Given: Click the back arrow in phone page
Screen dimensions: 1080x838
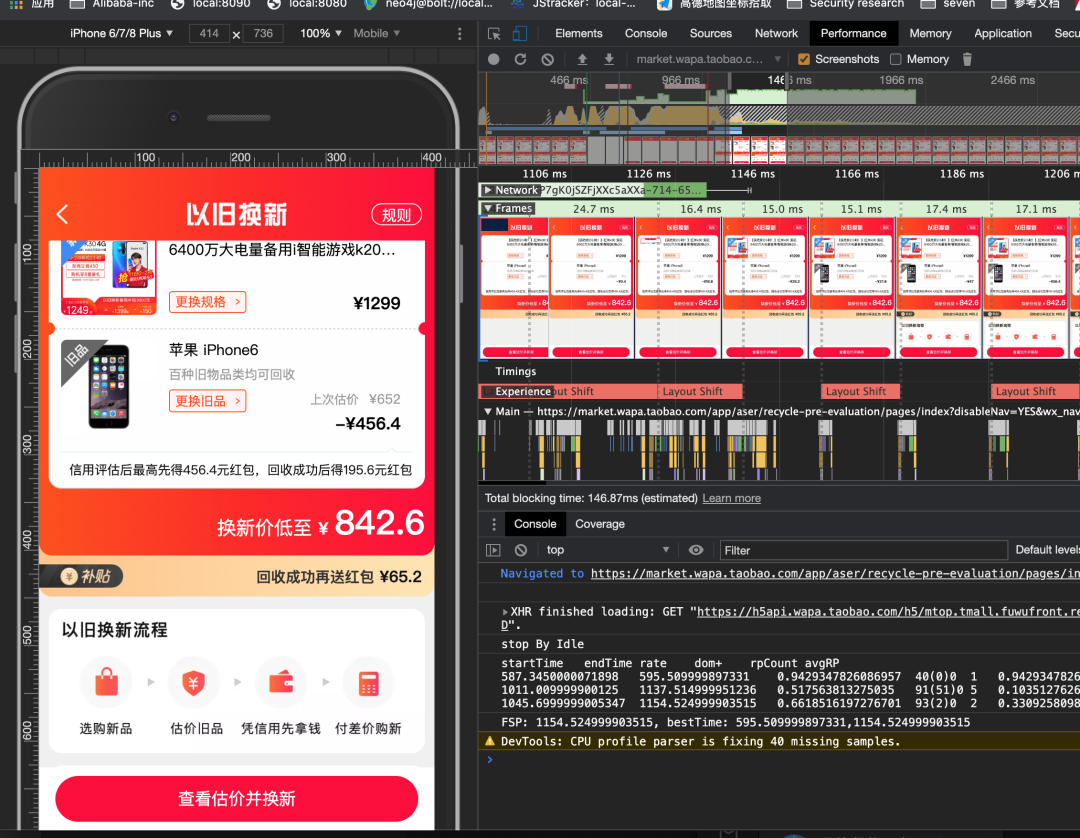Looking at the screenshot, I should click(x=62, y=214).
